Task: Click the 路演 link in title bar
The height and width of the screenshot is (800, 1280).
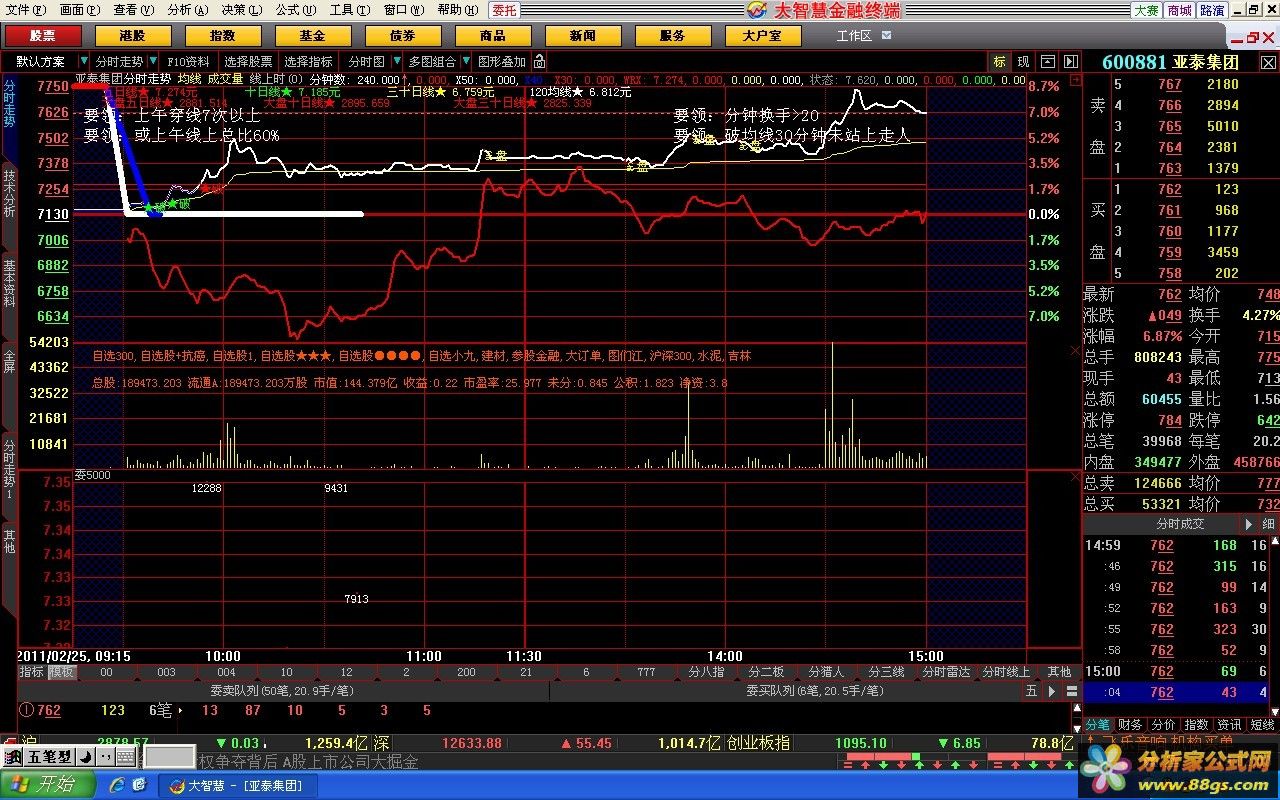Action: coord(1211,10)
